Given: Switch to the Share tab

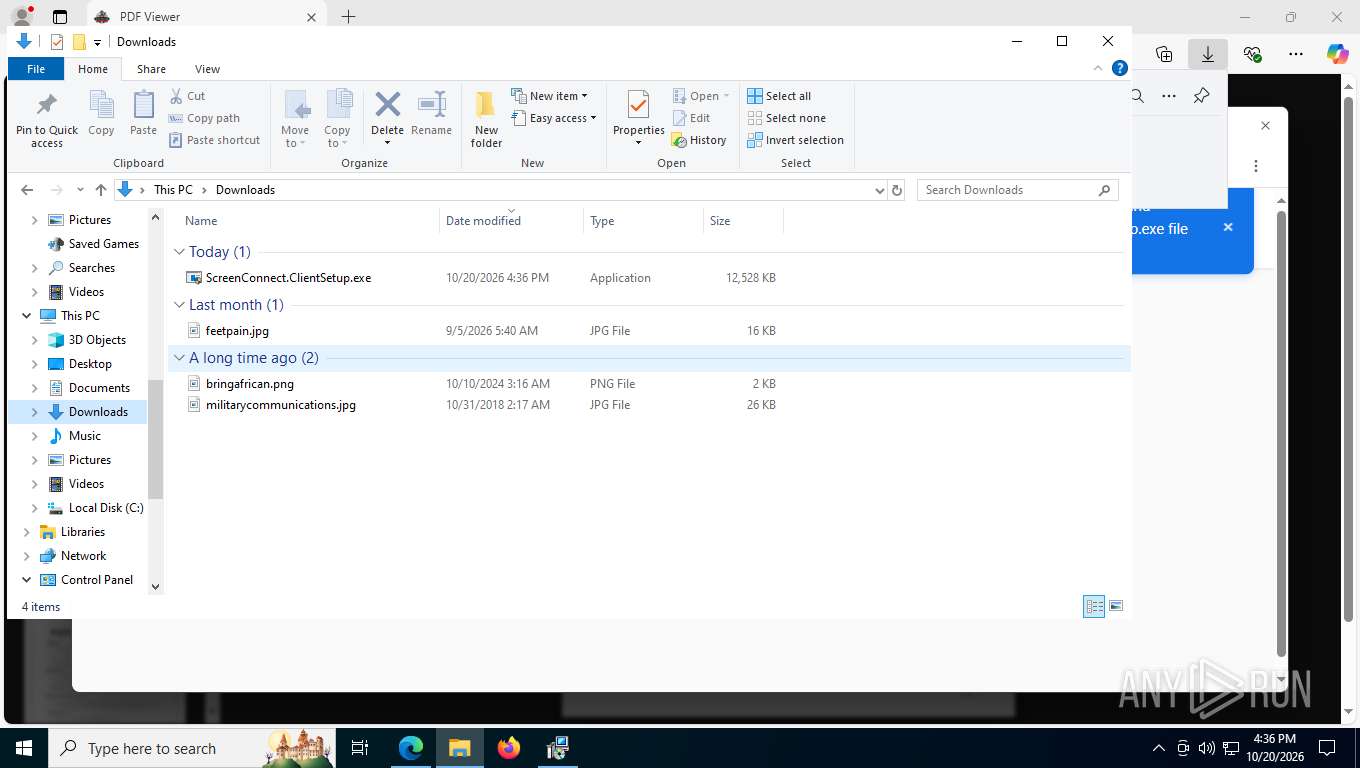Looking at the screenshot, I should pos(151,69).
